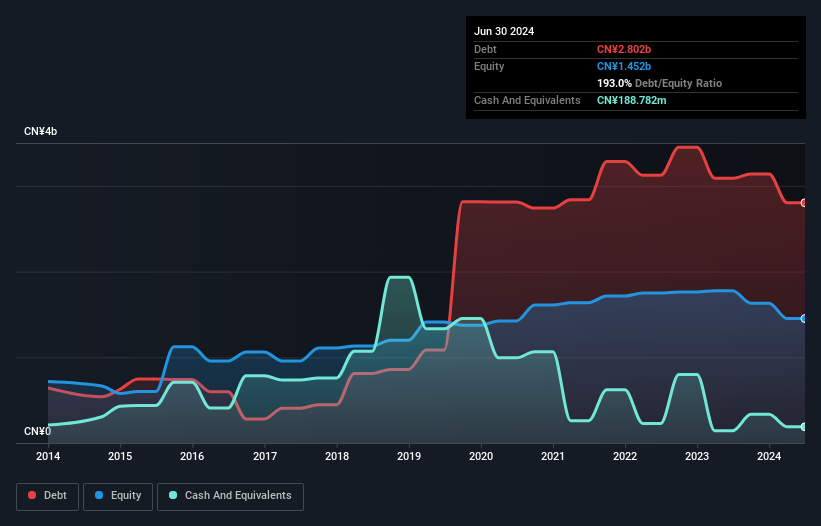The image size is (821, 526).
Task: Click the Equity row label in tooltip
Action: pyautogui.click(x=489, y=66)
